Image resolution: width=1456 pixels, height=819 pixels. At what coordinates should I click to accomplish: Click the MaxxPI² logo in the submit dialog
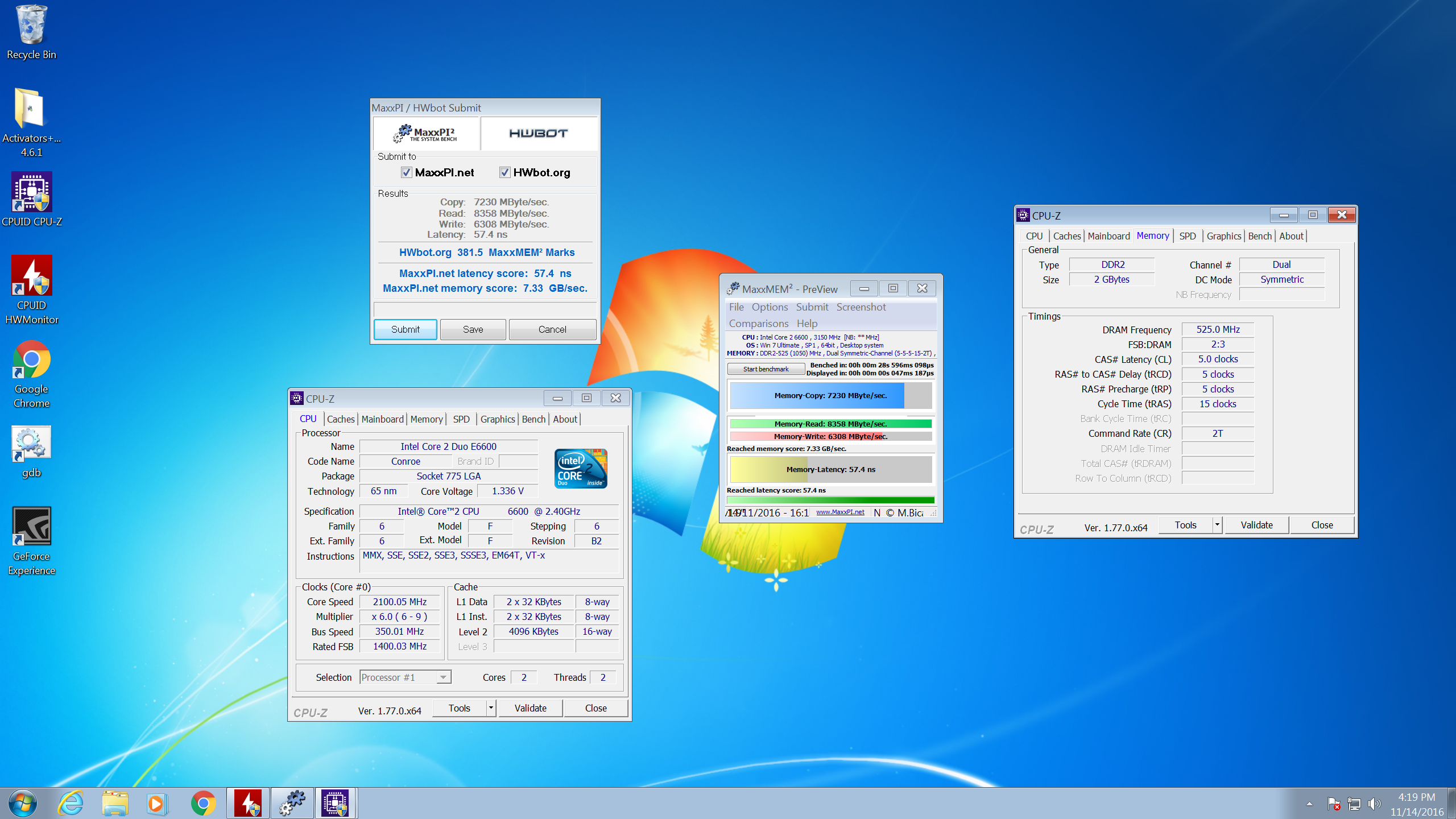point(426,134)
